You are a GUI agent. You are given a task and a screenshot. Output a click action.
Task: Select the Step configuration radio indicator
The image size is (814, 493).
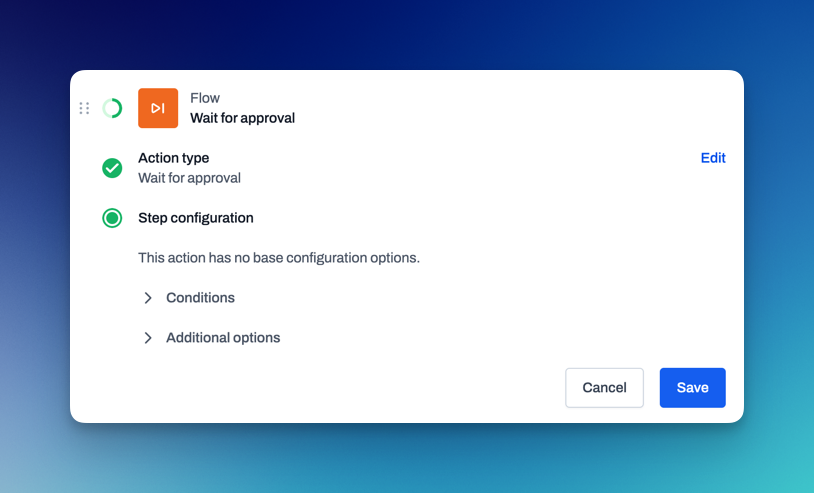(112, 218)
